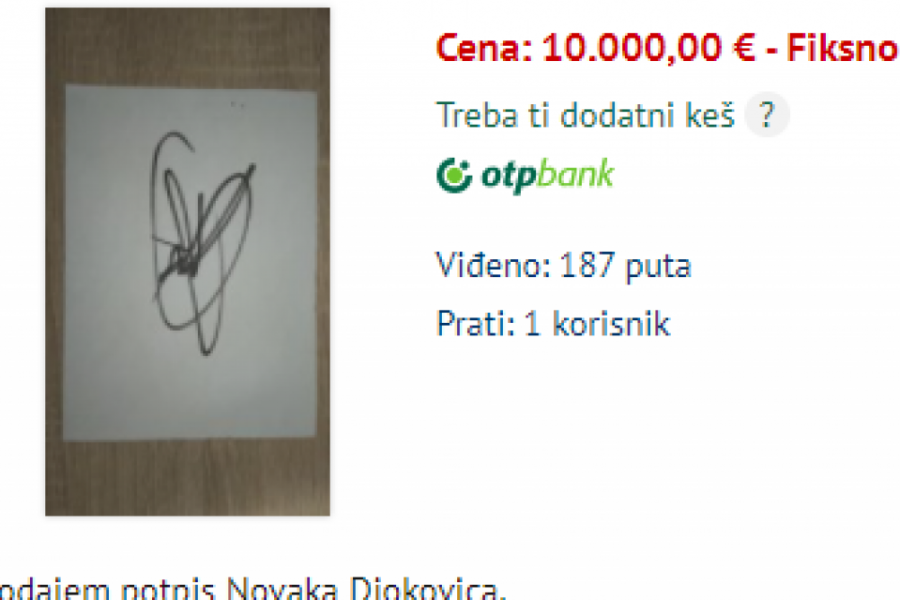This screenshot has width=900, height=600.
Task: Click the 'Fiksno' fixed price label
Action: (842, 48)
